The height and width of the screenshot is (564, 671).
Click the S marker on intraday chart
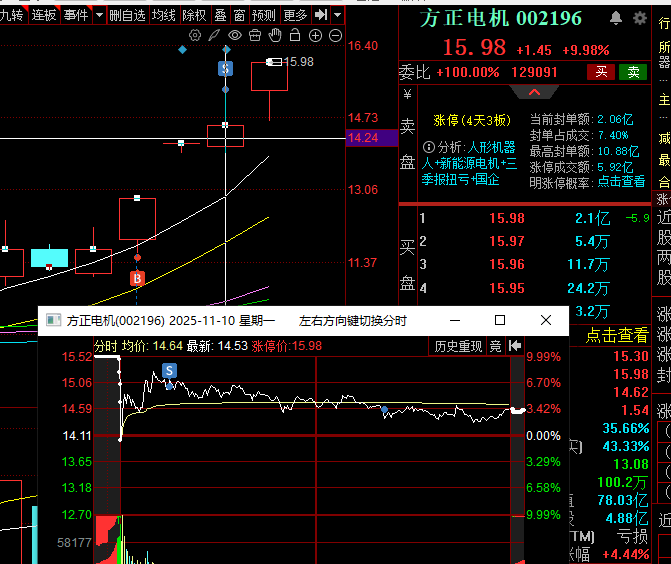pos(169,371)
